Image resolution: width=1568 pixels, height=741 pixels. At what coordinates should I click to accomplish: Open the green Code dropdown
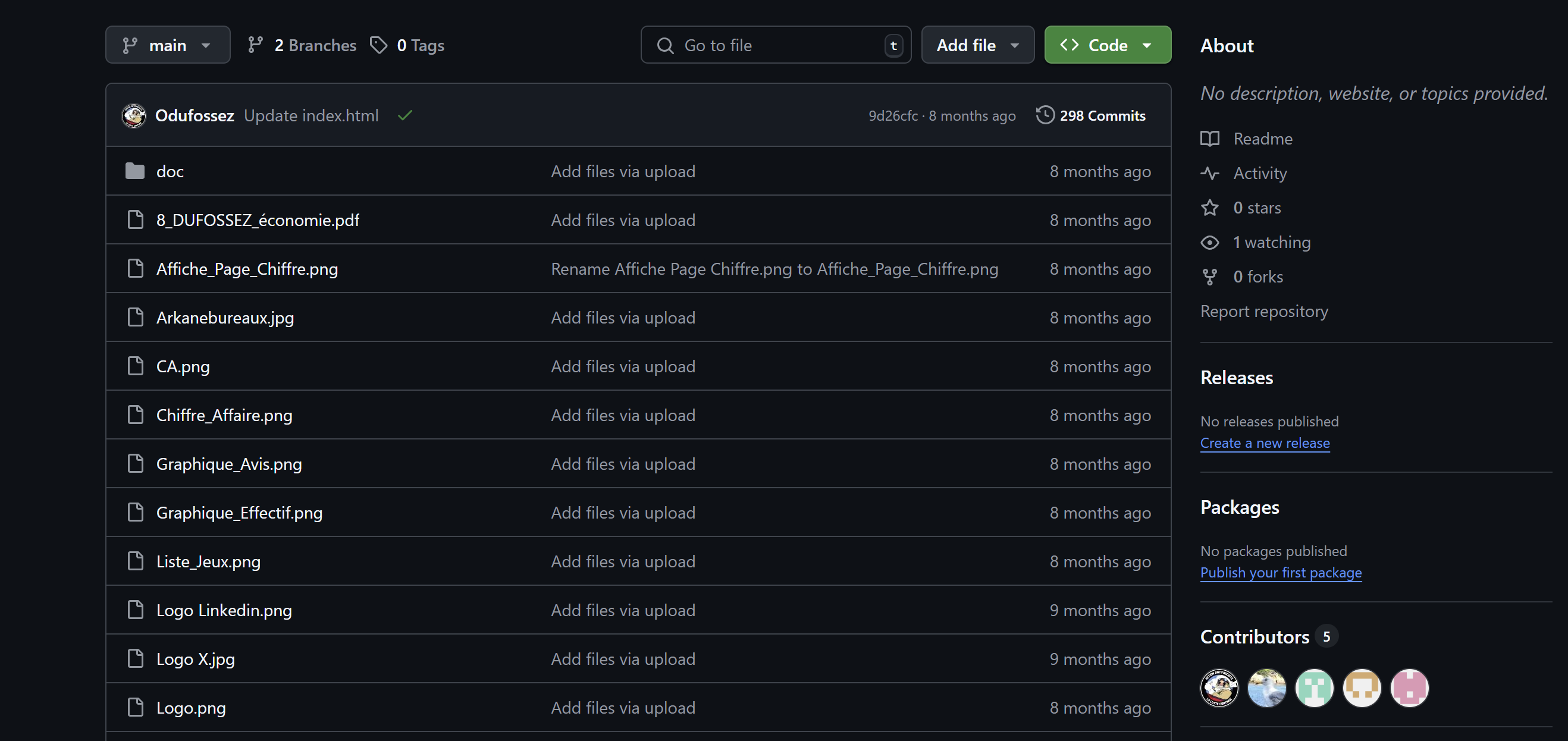tap(1106, 45)
